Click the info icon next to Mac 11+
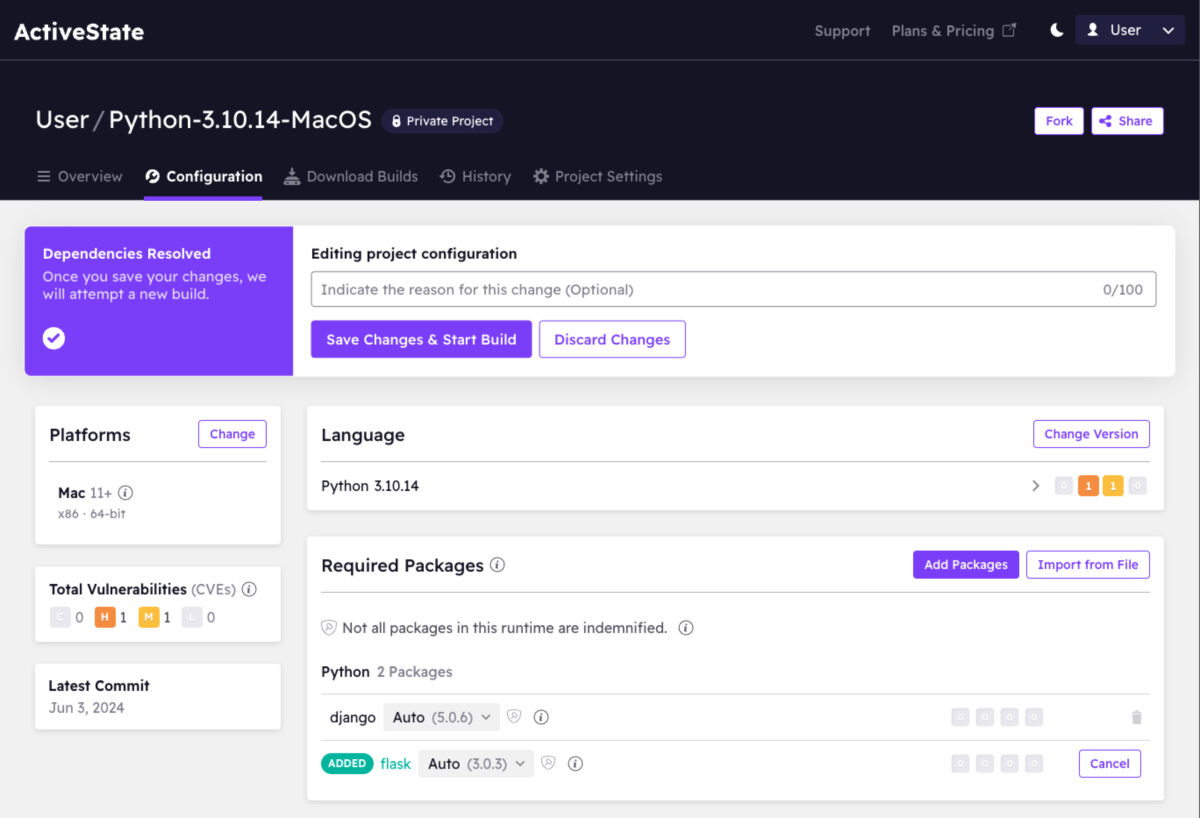Image resolution: width=1200 pixels, height=818 pixels. tap(125, 493)
